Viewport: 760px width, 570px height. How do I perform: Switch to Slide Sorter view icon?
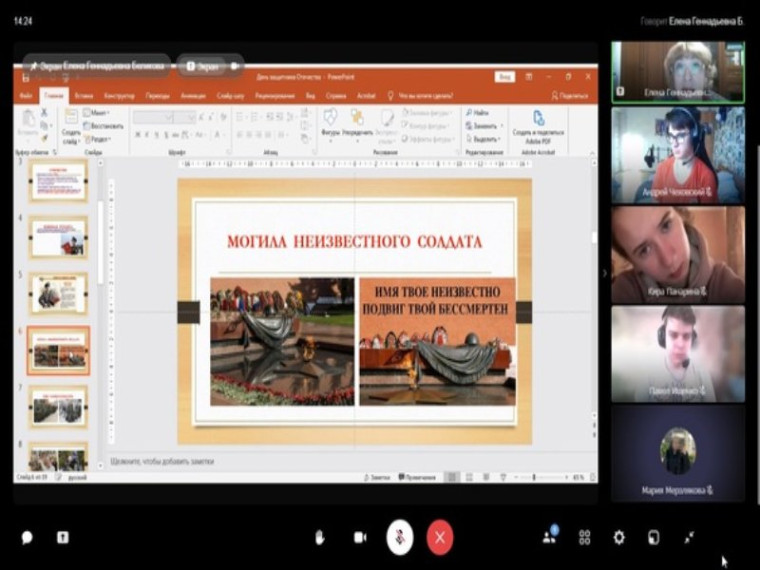click(469, 477)
